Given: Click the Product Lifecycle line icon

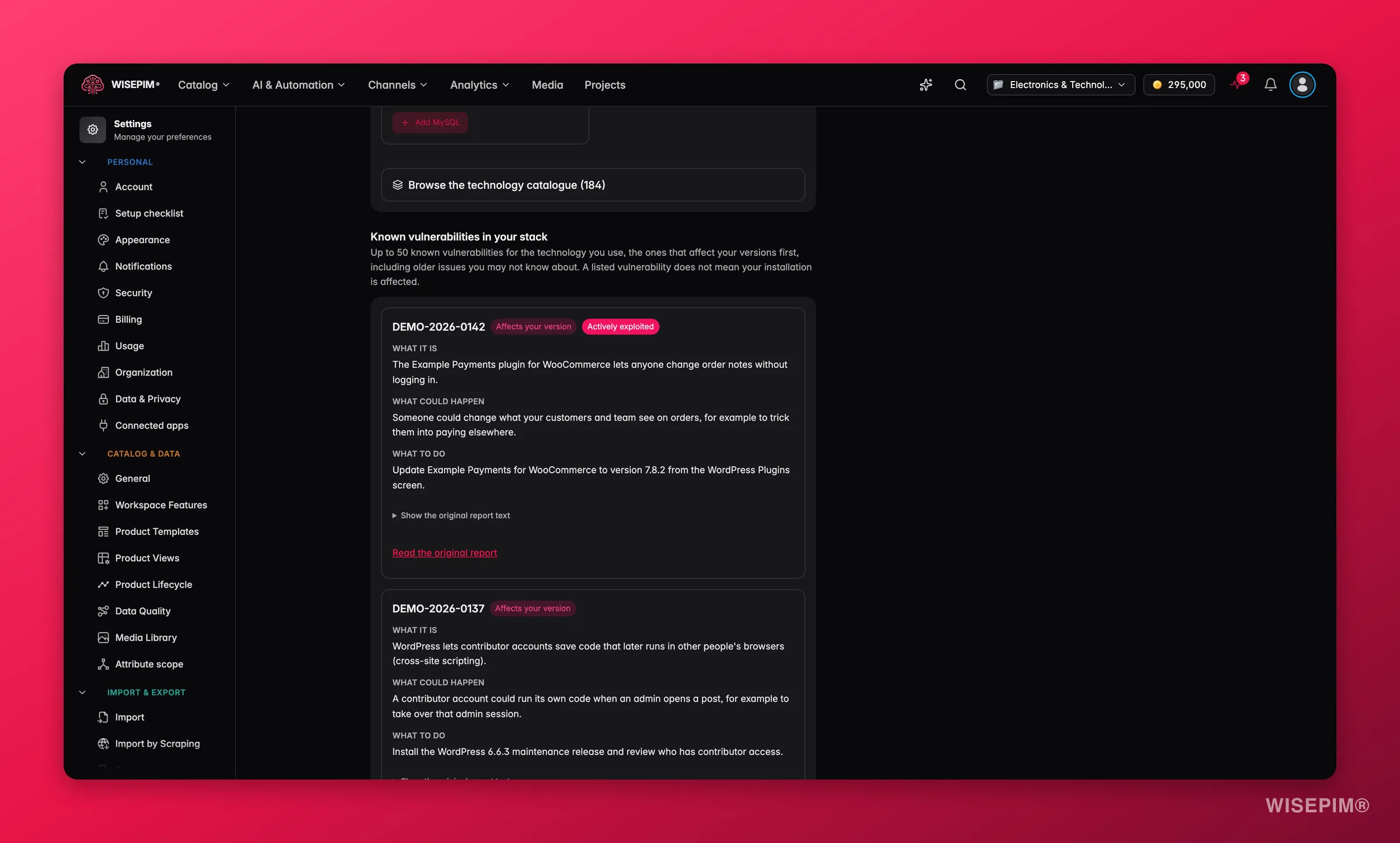Looking at the screenshot, I should 103,585.
